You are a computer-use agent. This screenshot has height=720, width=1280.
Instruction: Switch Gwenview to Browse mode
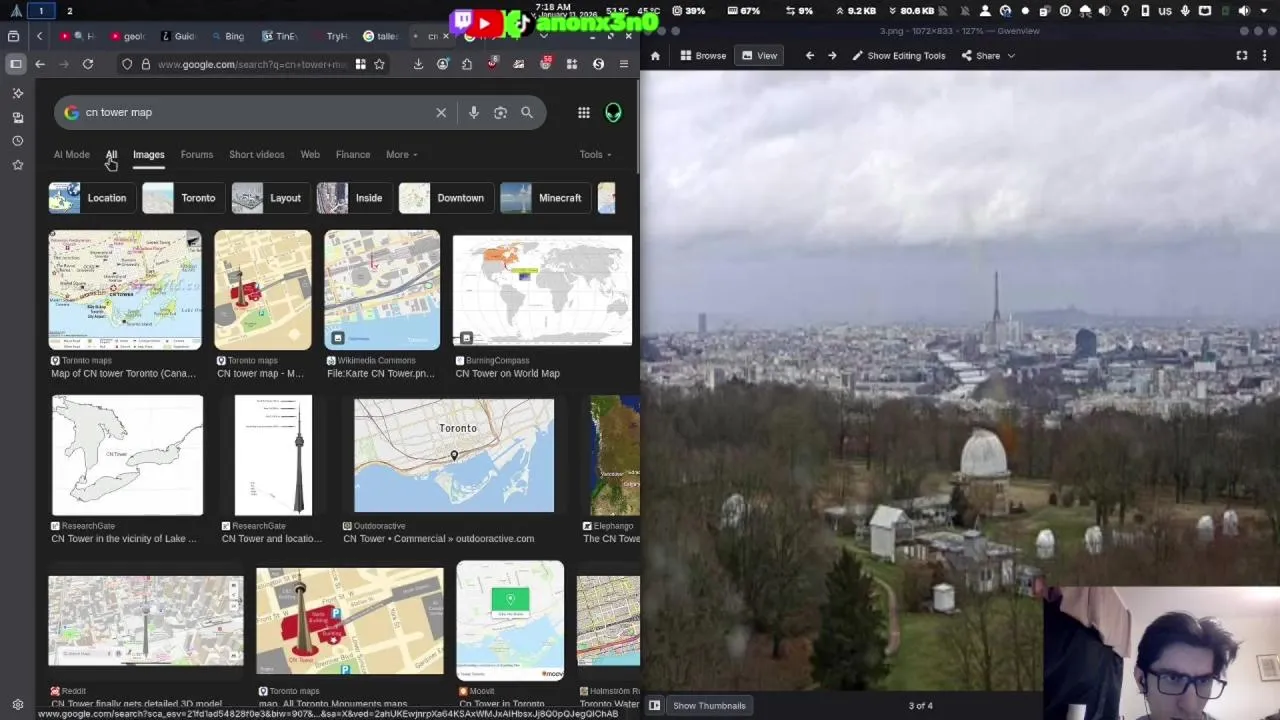pyautogui.click(x=703, y=56)
